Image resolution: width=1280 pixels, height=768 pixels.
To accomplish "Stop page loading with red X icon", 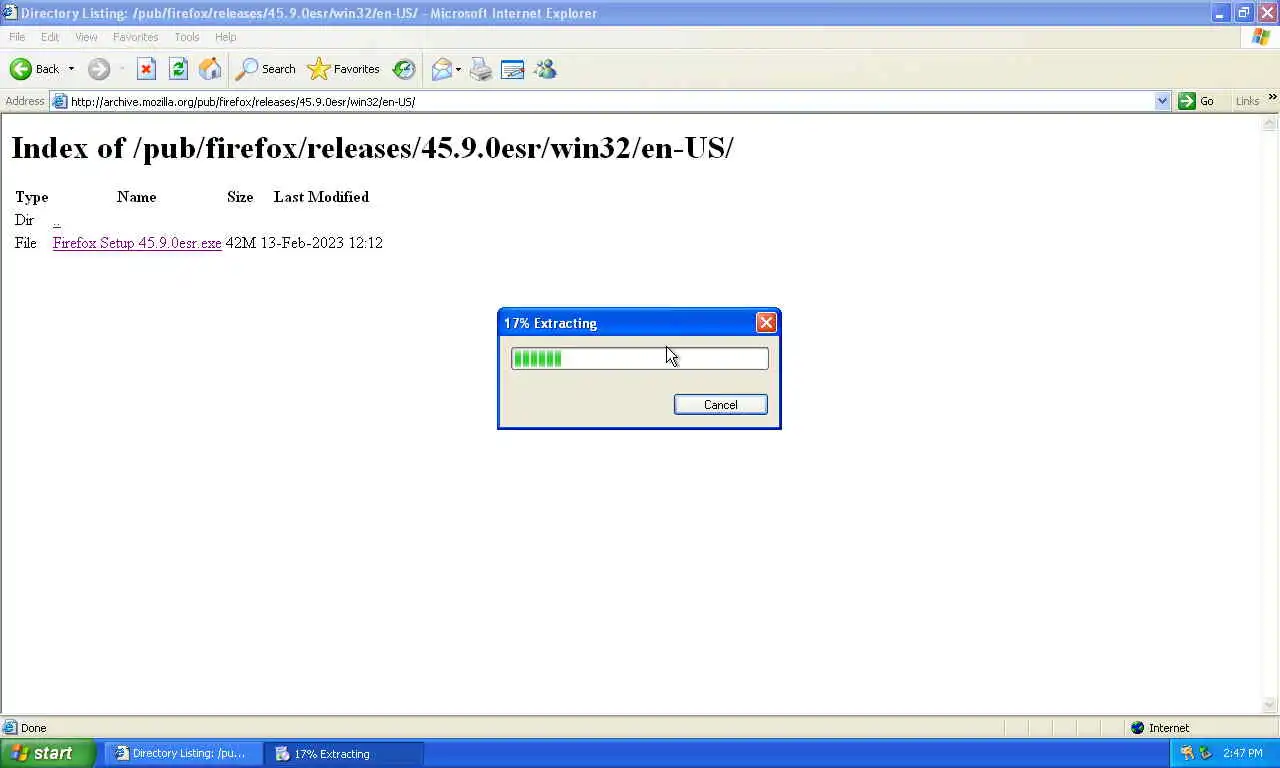I will tap(146, 69).
